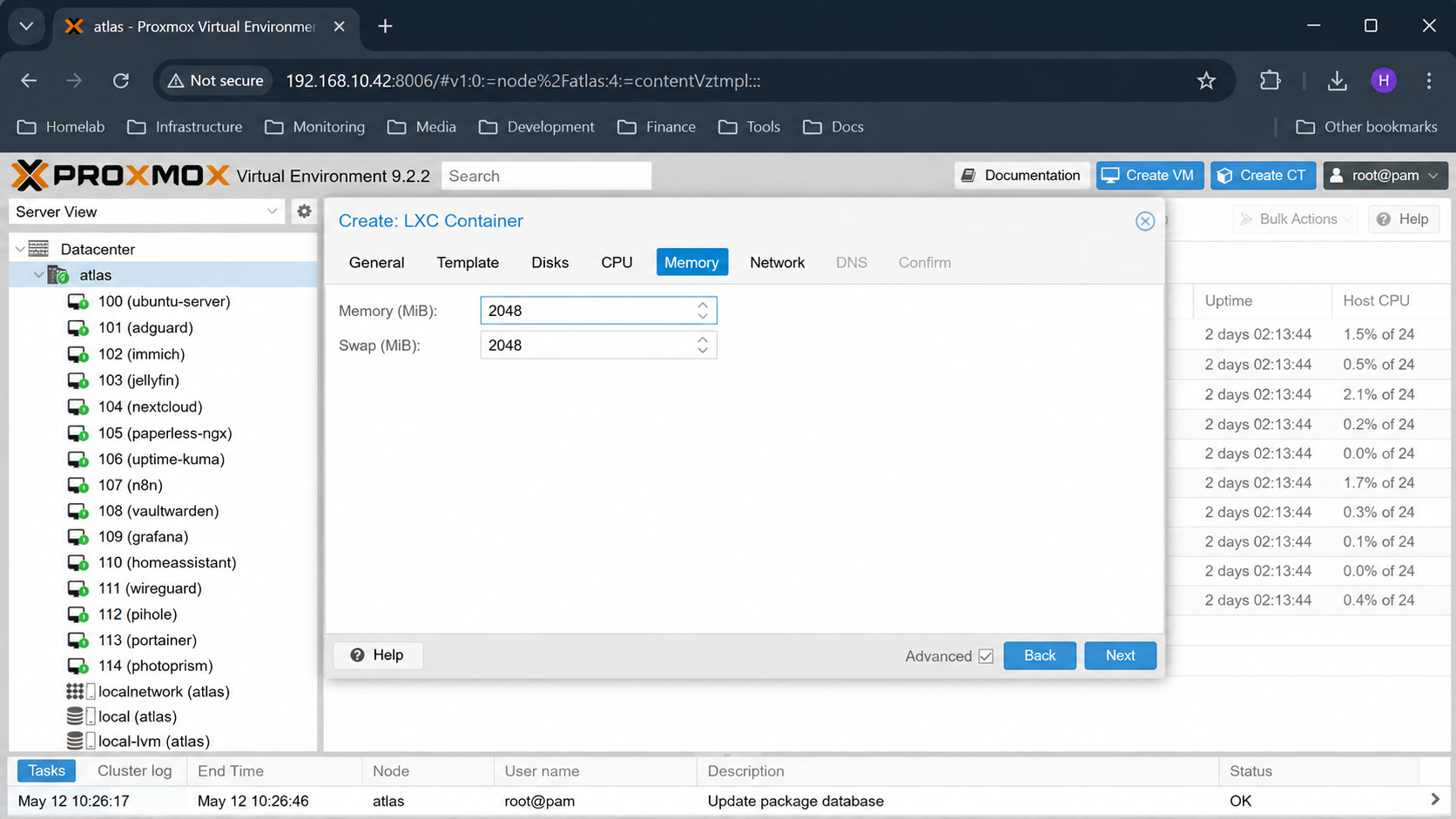The height and width of the screenshot is (819, 1456).
Task: Click the Proxmox Search box
Action: (x=546, y=176)
